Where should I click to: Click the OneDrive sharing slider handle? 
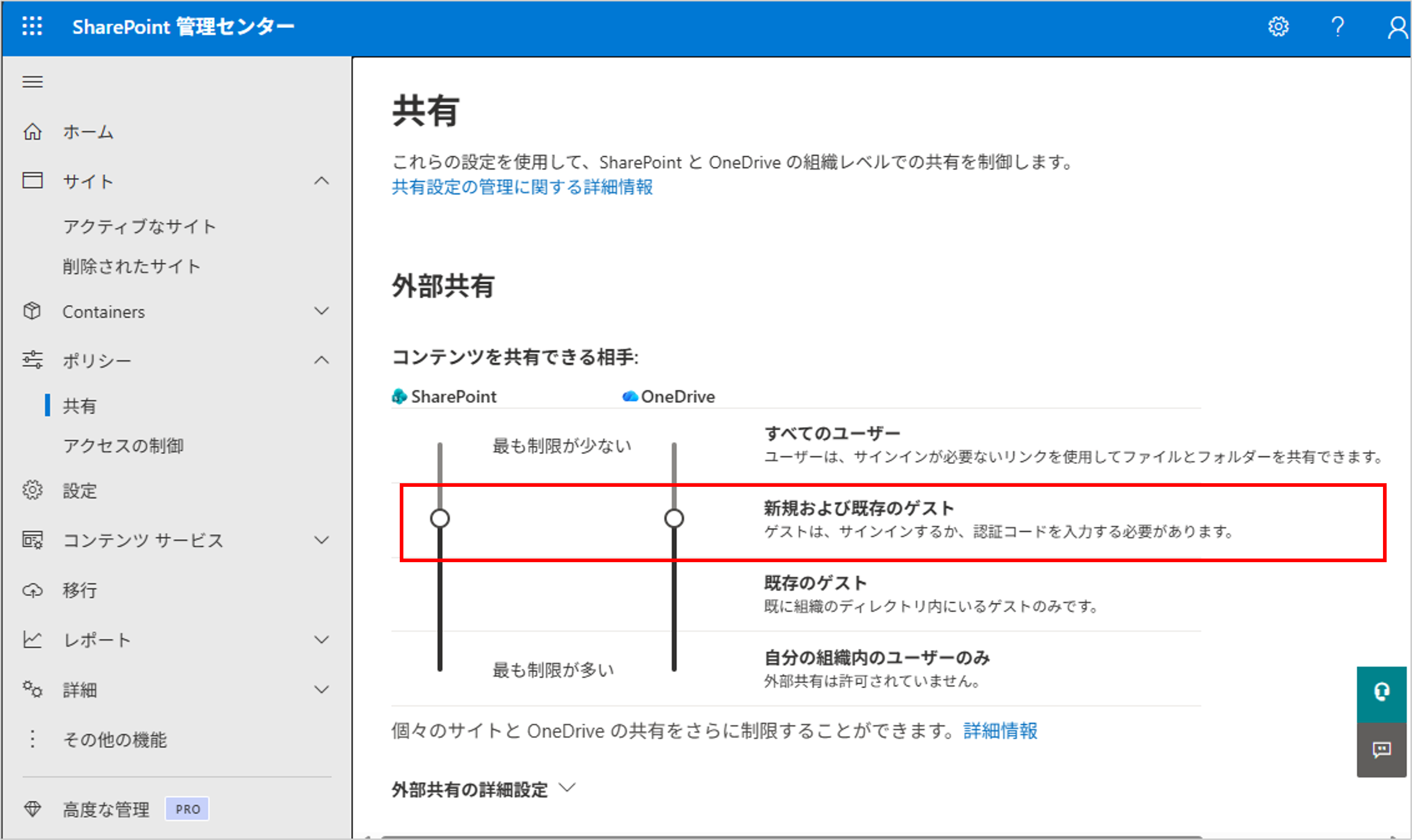(x=674, y=518)
